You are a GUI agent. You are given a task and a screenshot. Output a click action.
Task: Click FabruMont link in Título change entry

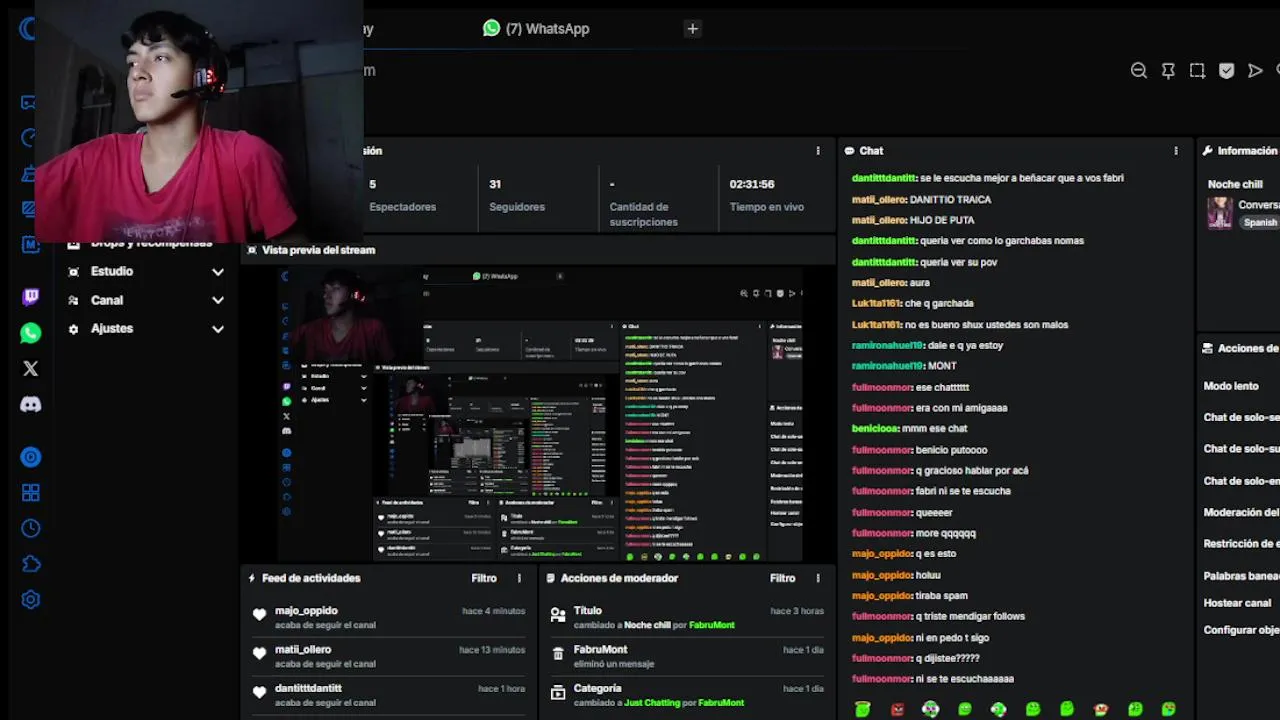coord(712,625)
